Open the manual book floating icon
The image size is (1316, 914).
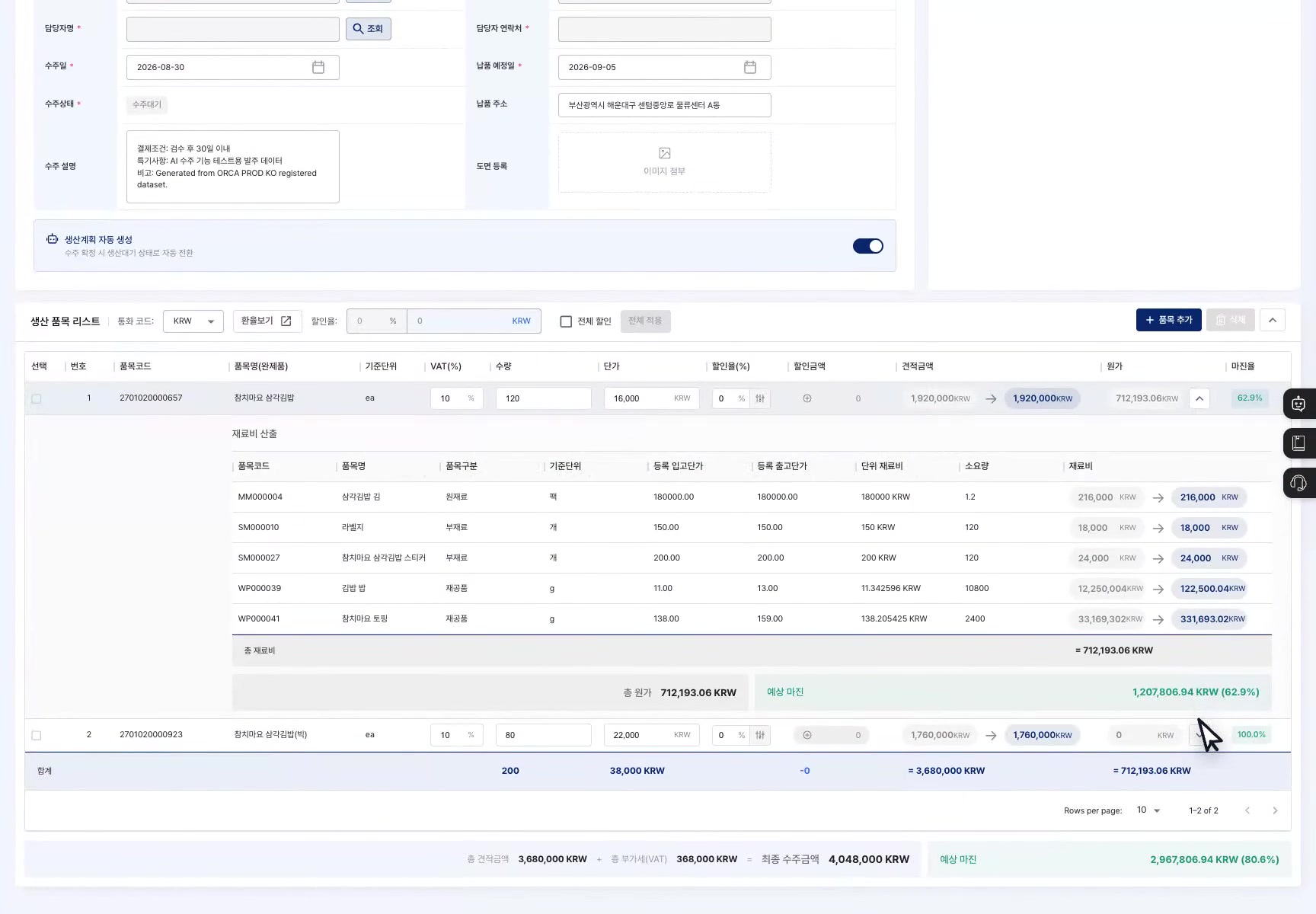pos(1299,443)
